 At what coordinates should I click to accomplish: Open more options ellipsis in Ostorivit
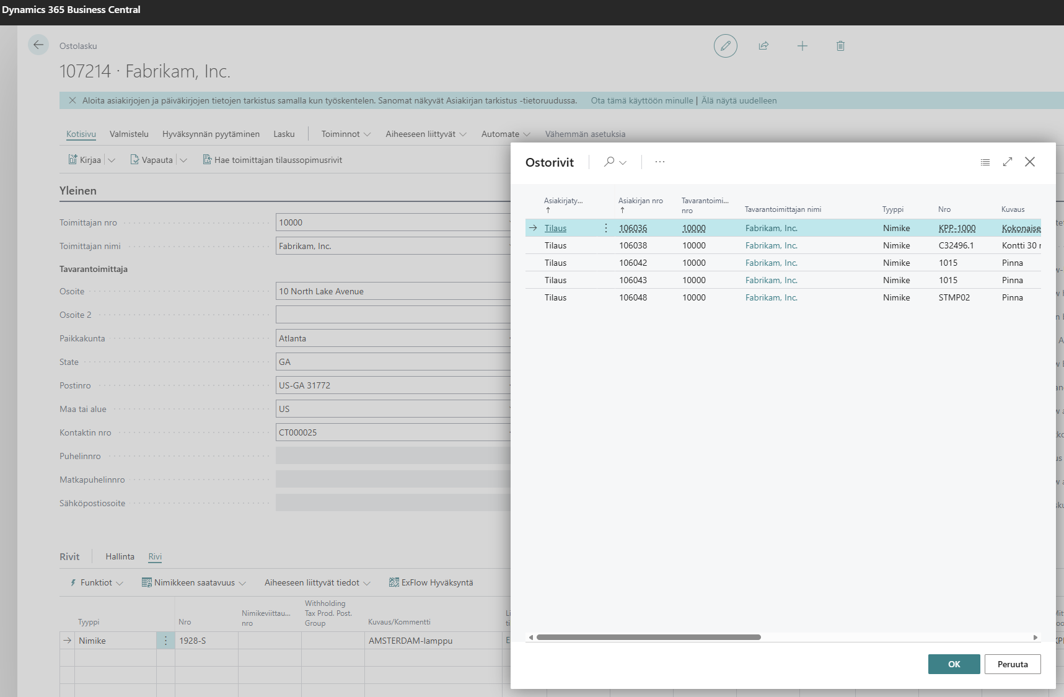coord(660,162)
